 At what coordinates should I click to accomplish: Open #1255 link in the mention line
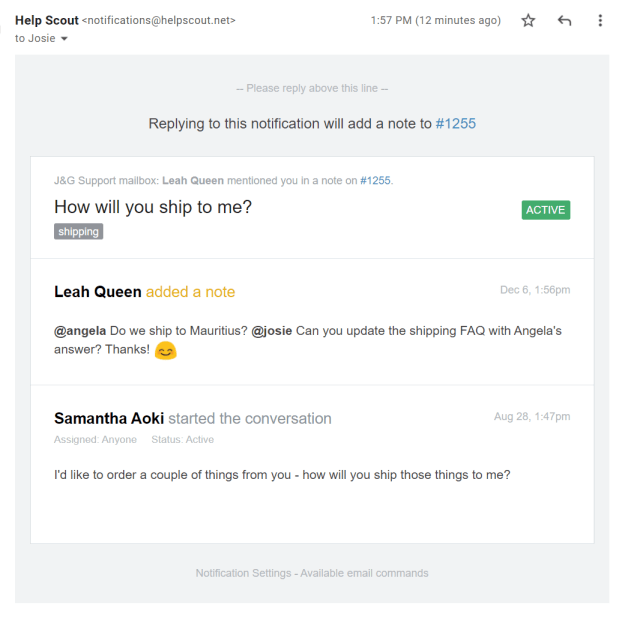pyautogui.click(x=375, y=181)
